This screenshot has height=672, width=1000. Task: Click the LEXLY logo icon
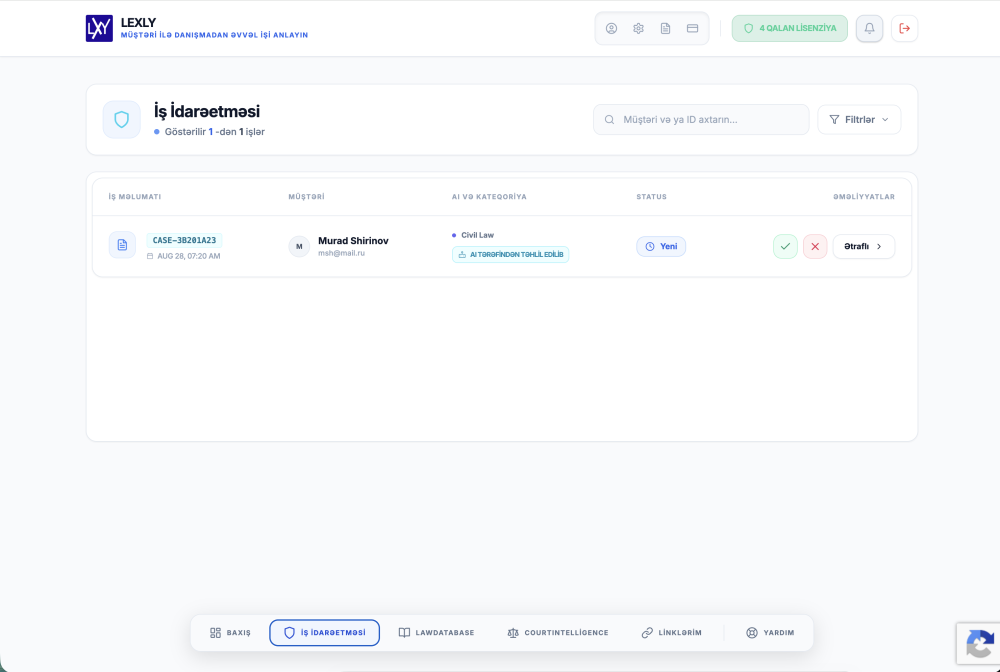coord(99,28)
